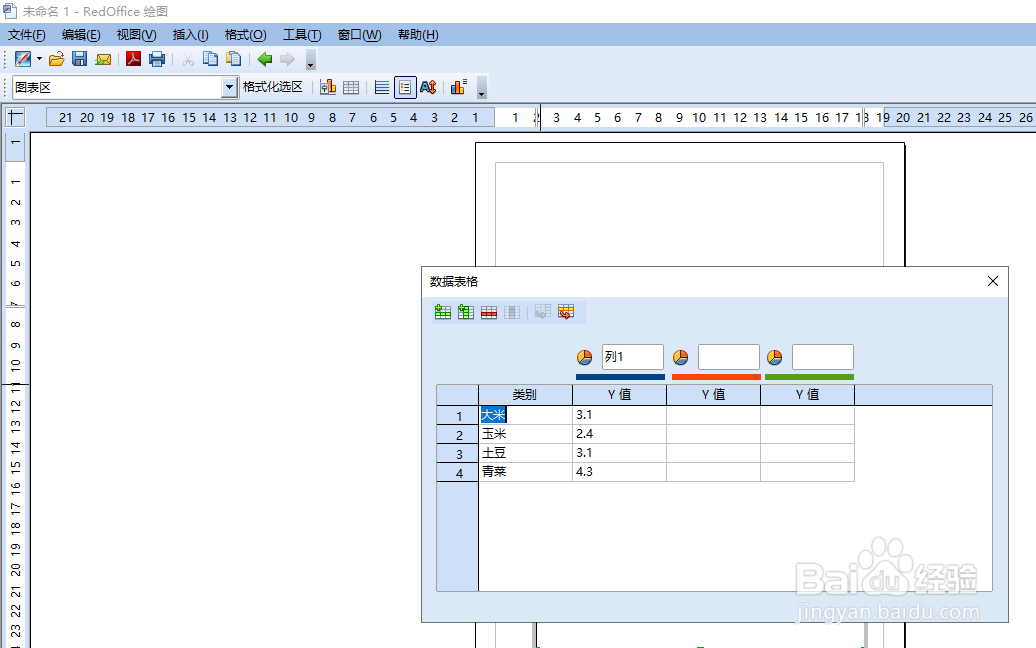Undo with the green left arrow

click(265, 59)
